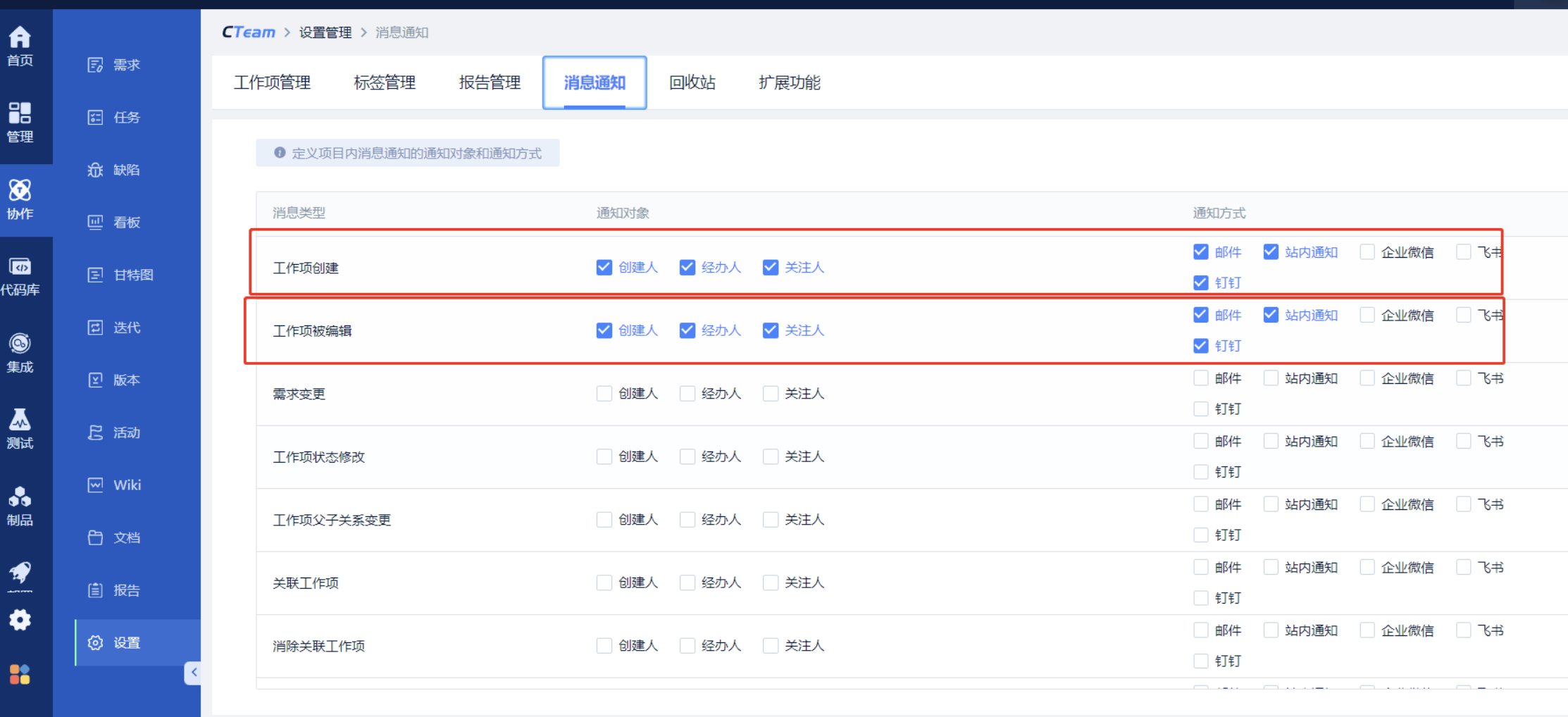Uncheck 站内通知 for 工作项创建

click(x=1271, y=252)
